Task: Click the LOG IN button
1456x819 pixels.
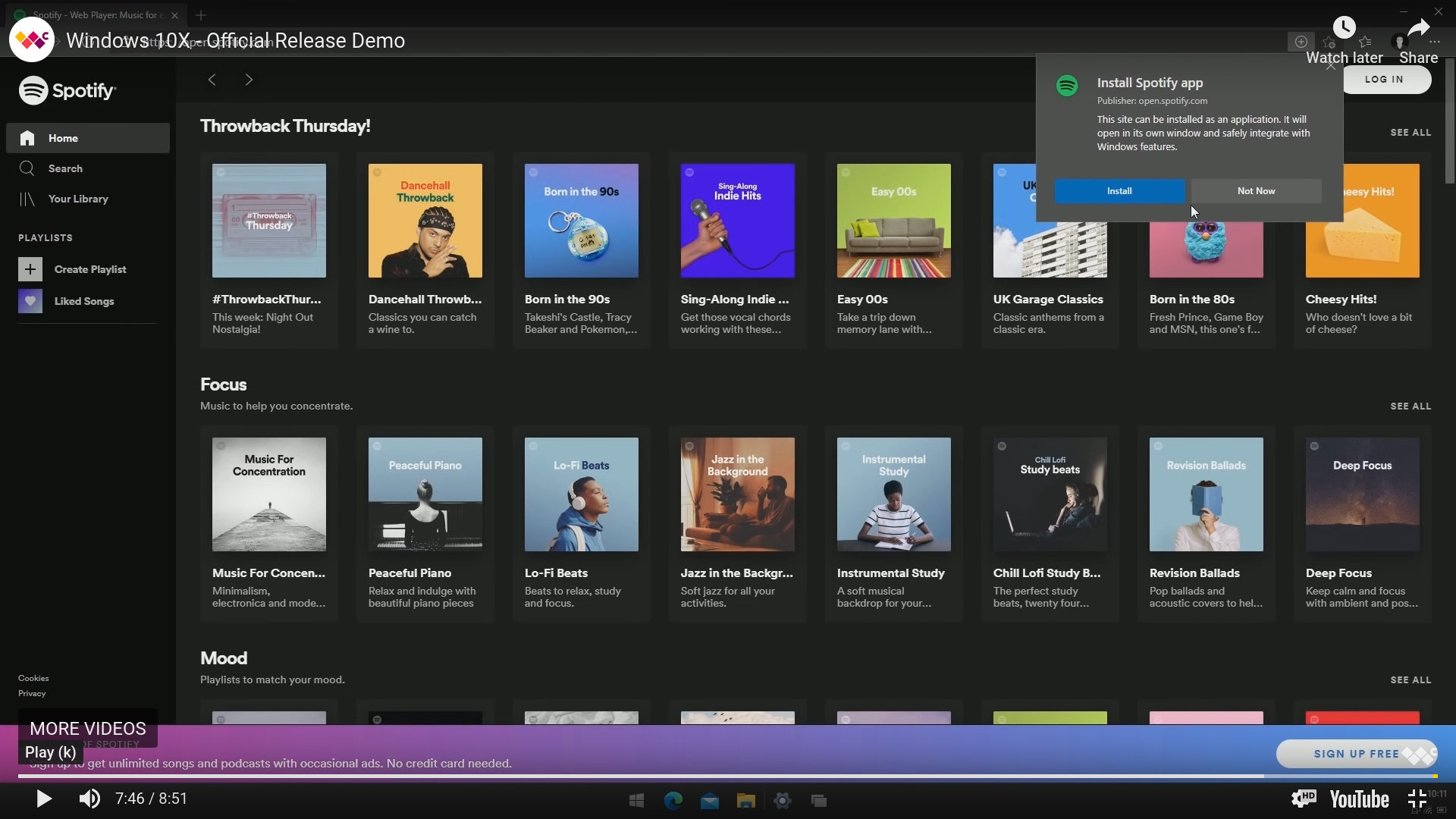Action: pos(1386,79)
